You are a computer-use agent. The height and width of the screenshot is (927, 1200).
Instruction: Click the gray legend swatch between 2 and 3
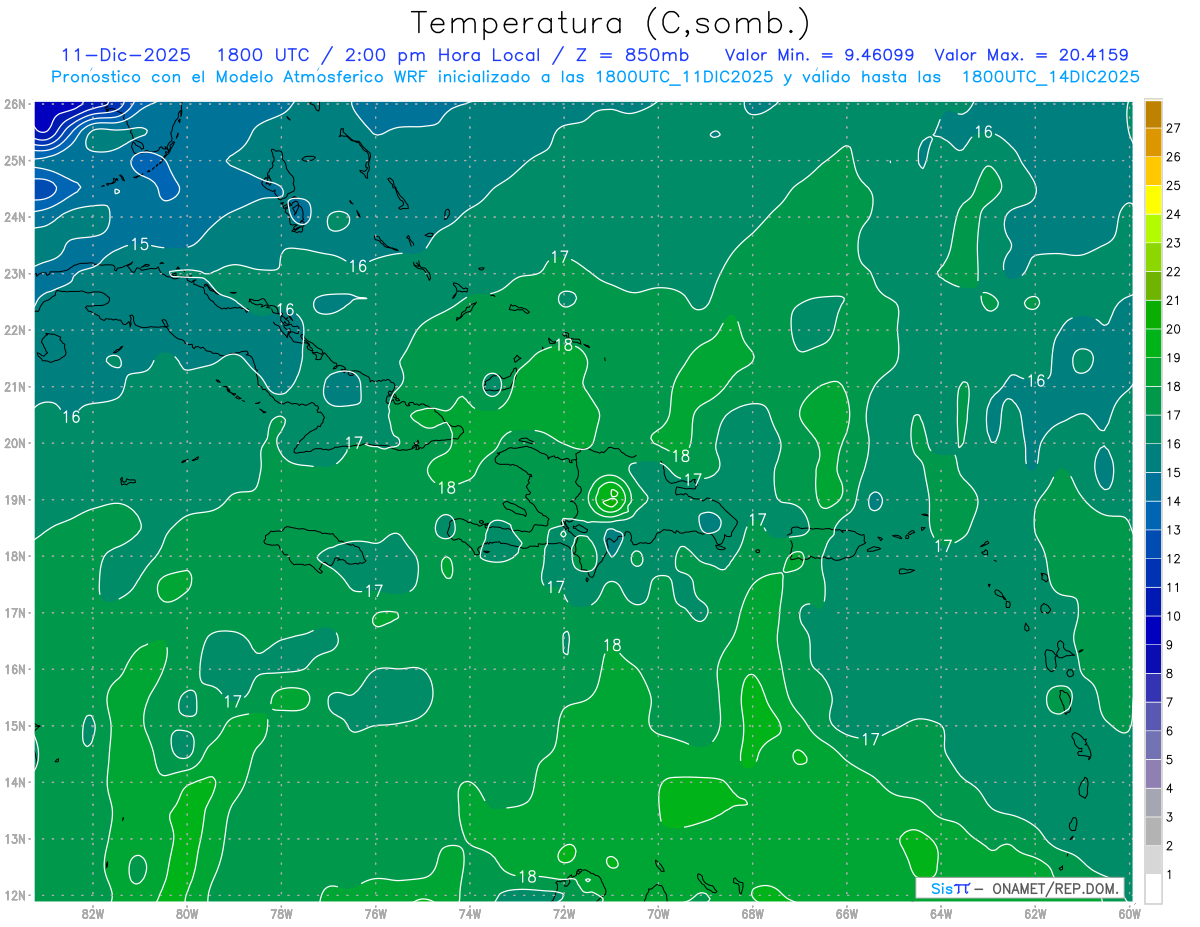coord(1154,831)
